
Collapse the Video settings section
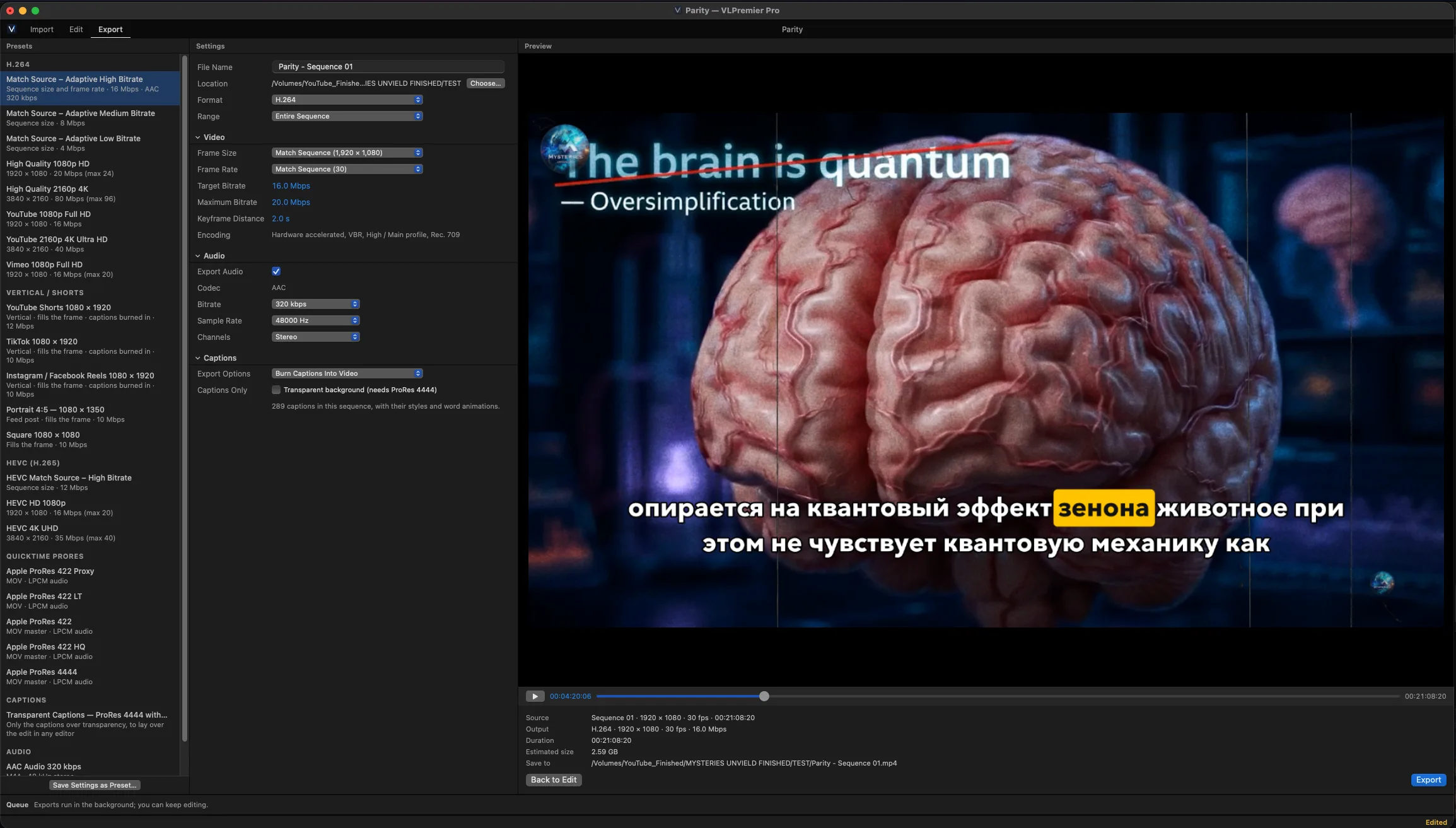tap(197, 137)
